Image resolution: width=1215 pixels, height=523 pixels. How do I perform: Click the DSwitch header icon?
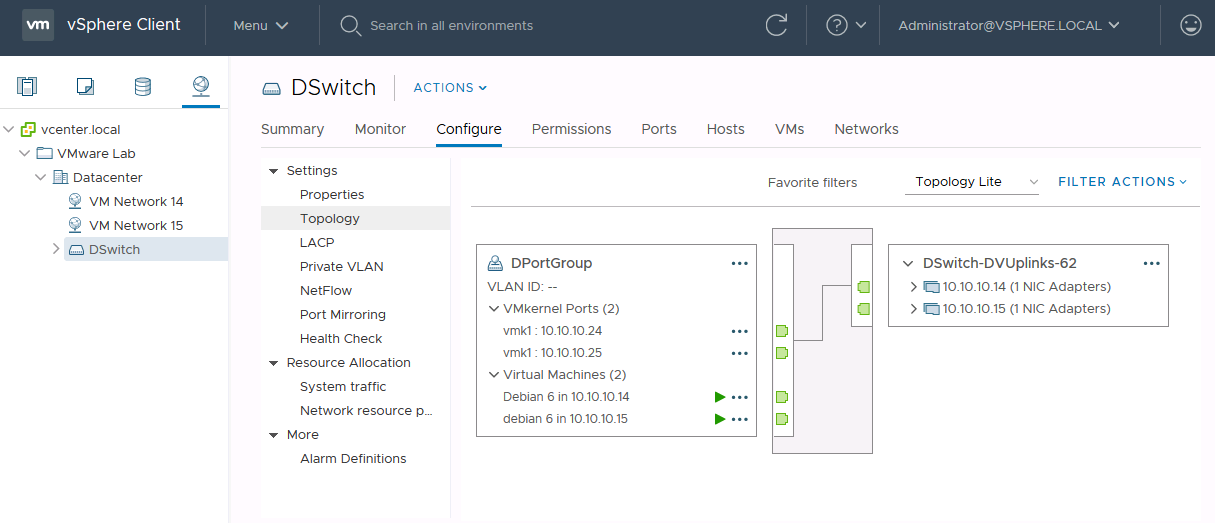click(272, 88)
